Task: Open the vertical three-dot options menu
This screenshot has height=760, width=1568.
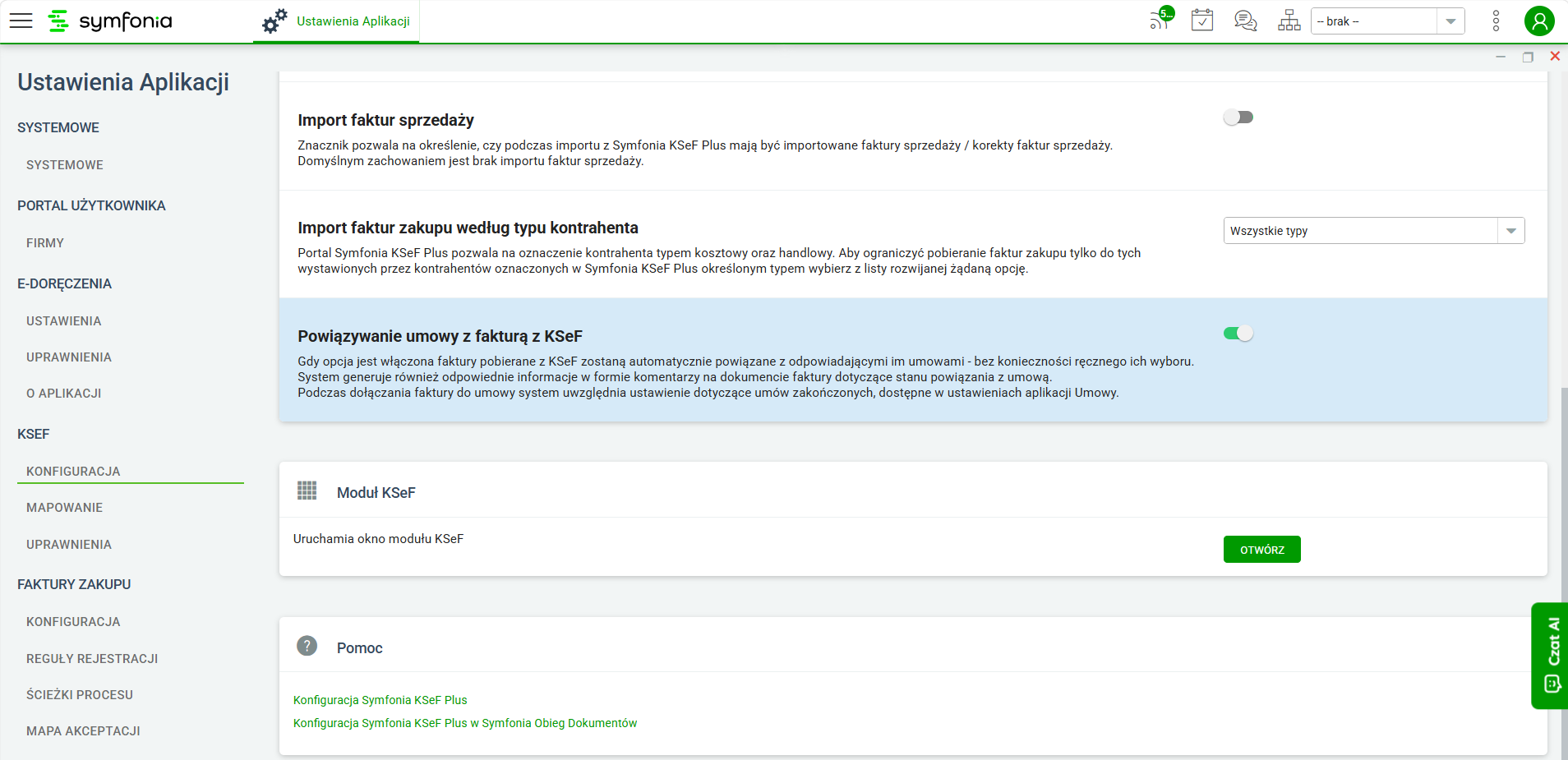Action: [1496, 21]
